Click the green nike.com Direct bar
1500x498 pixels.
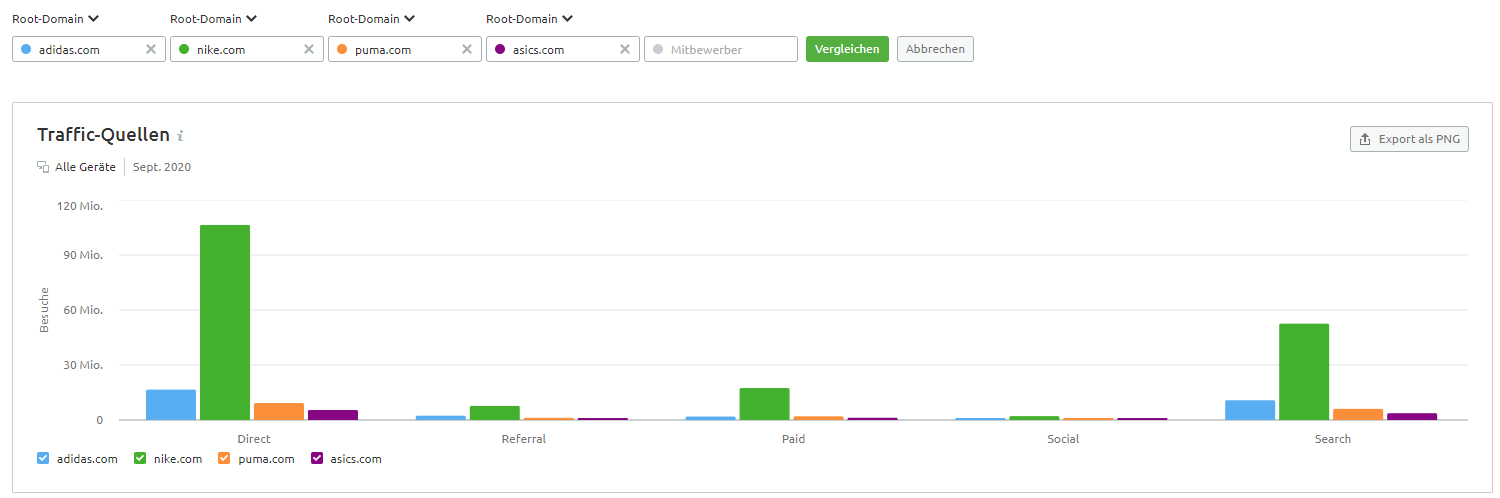coord(225,322)
